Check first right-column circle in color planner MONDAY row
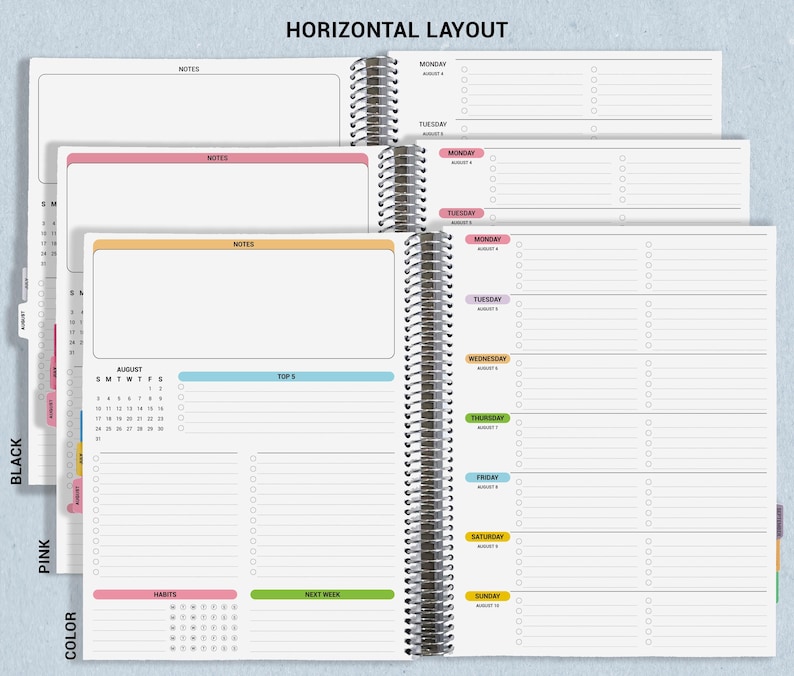794x676 pixels. [649, 245]
